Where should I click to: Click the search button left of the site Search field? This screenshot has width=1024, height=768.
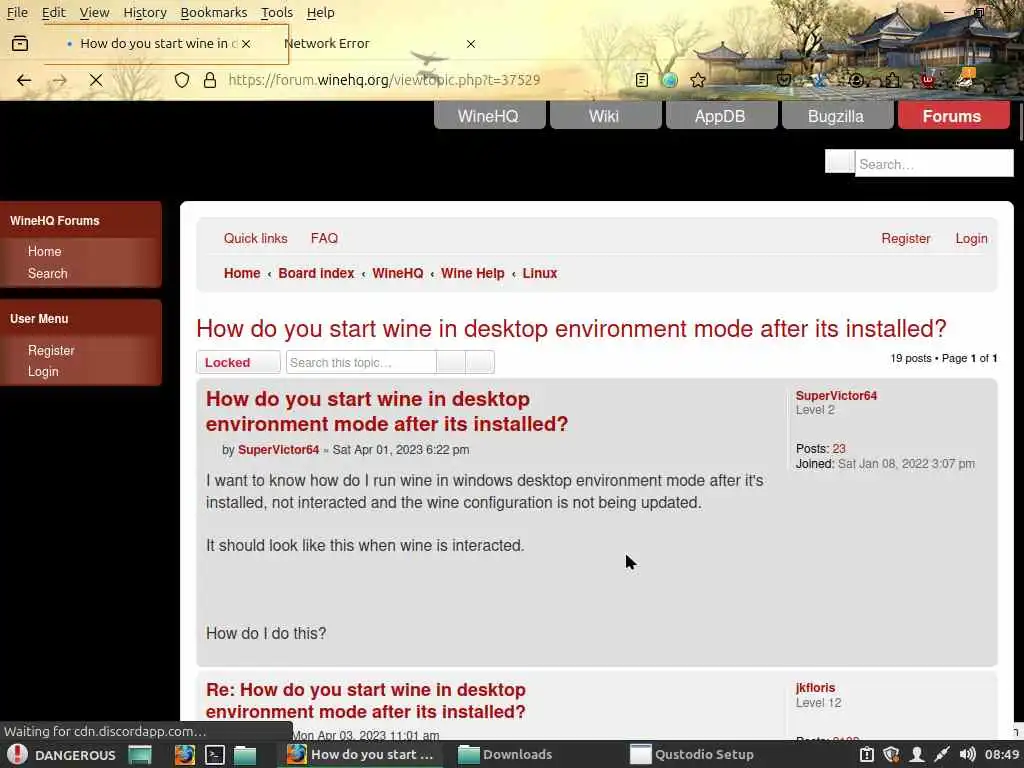click(x=840, y=162)
